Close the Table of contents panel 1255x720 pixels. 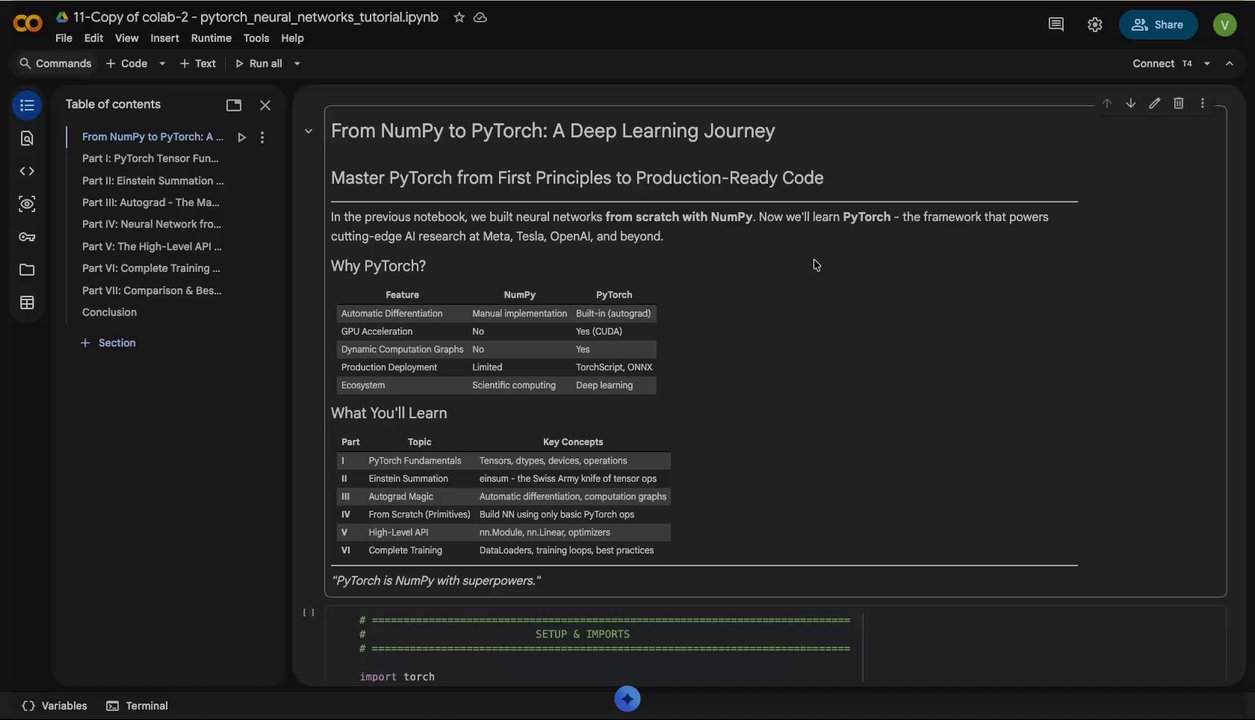click(265, 105)
